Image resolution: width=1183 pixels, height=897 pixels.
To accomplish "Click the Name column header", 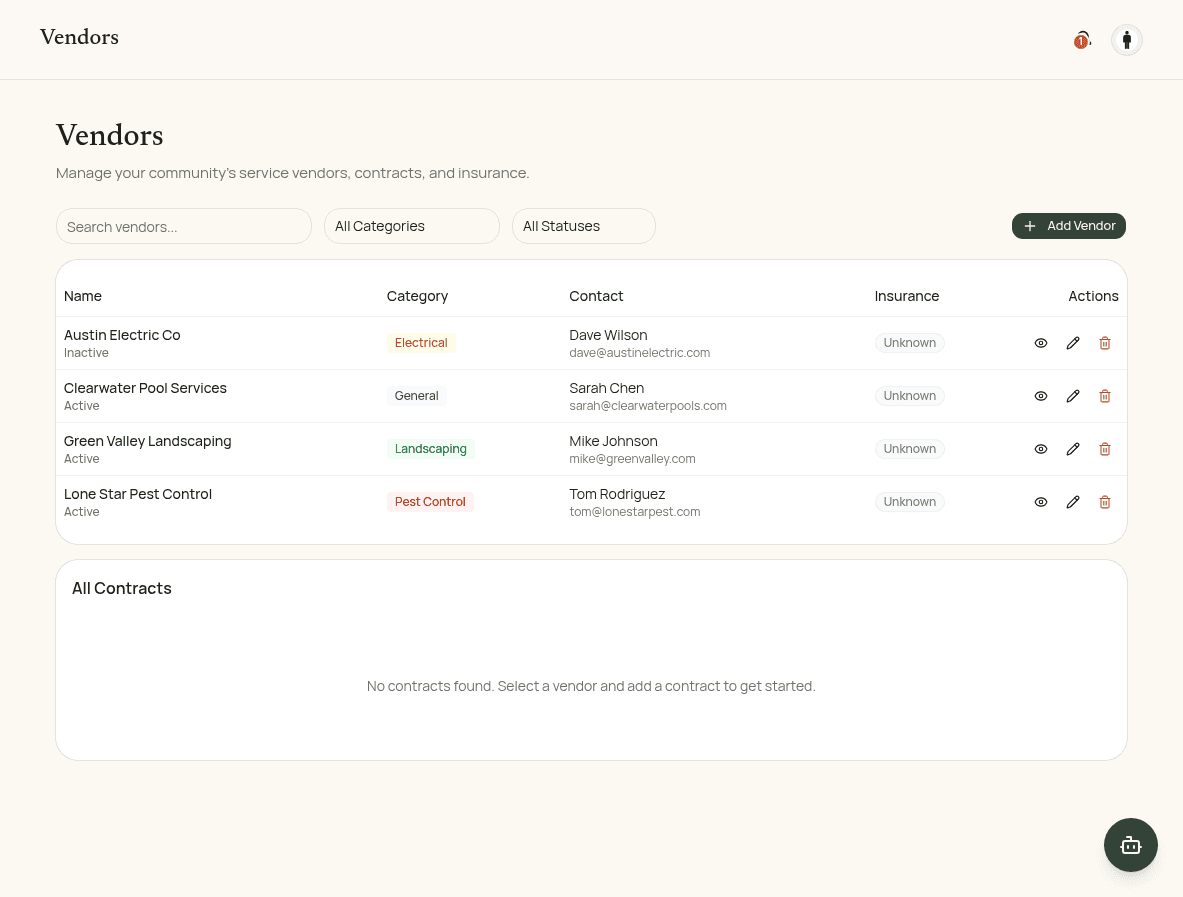I will tap(83, 296).
